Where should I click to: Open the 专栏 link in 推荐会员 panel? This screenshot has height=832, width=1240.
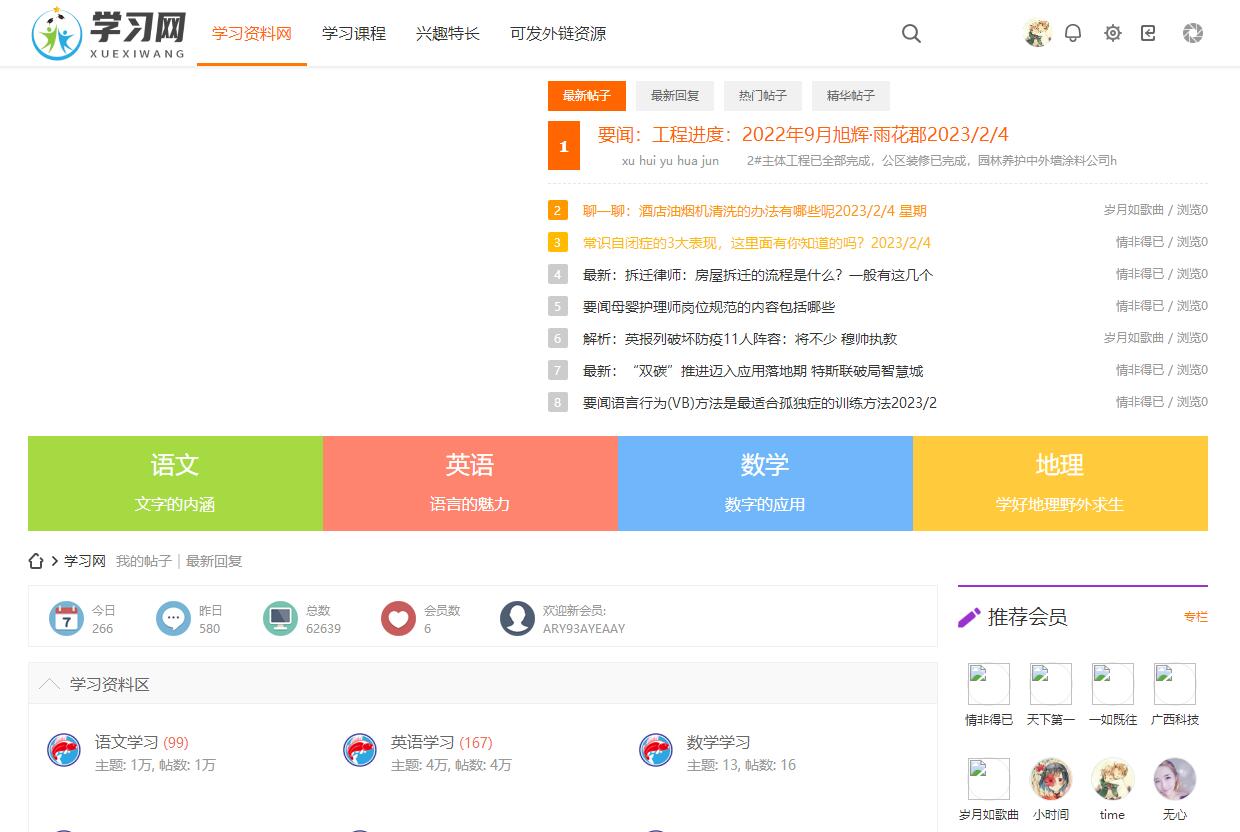pos(1195,618)
